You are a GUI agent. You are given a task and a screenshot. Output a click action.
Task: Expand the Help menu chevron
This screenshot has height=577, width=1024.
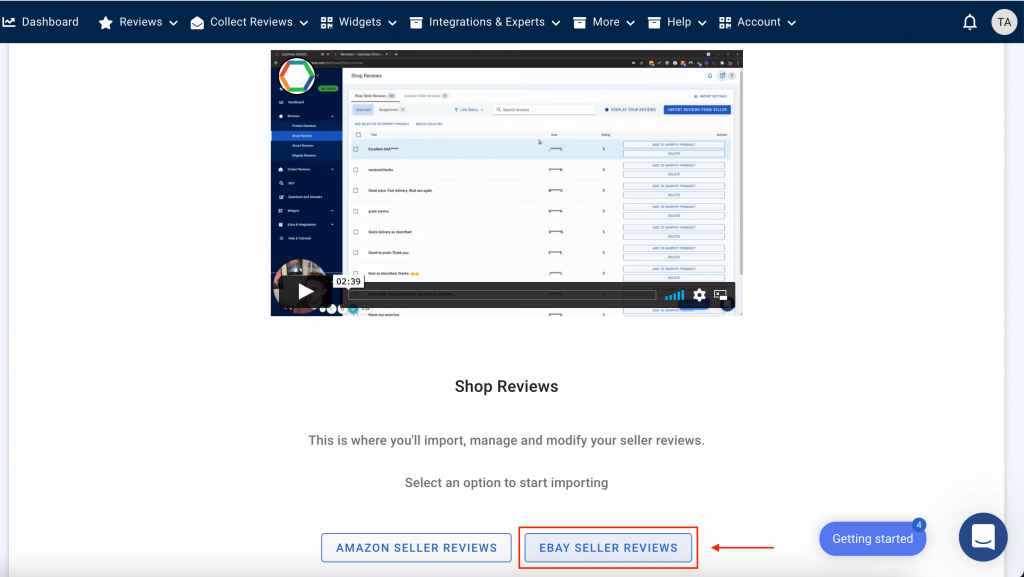tap(702, 23)
